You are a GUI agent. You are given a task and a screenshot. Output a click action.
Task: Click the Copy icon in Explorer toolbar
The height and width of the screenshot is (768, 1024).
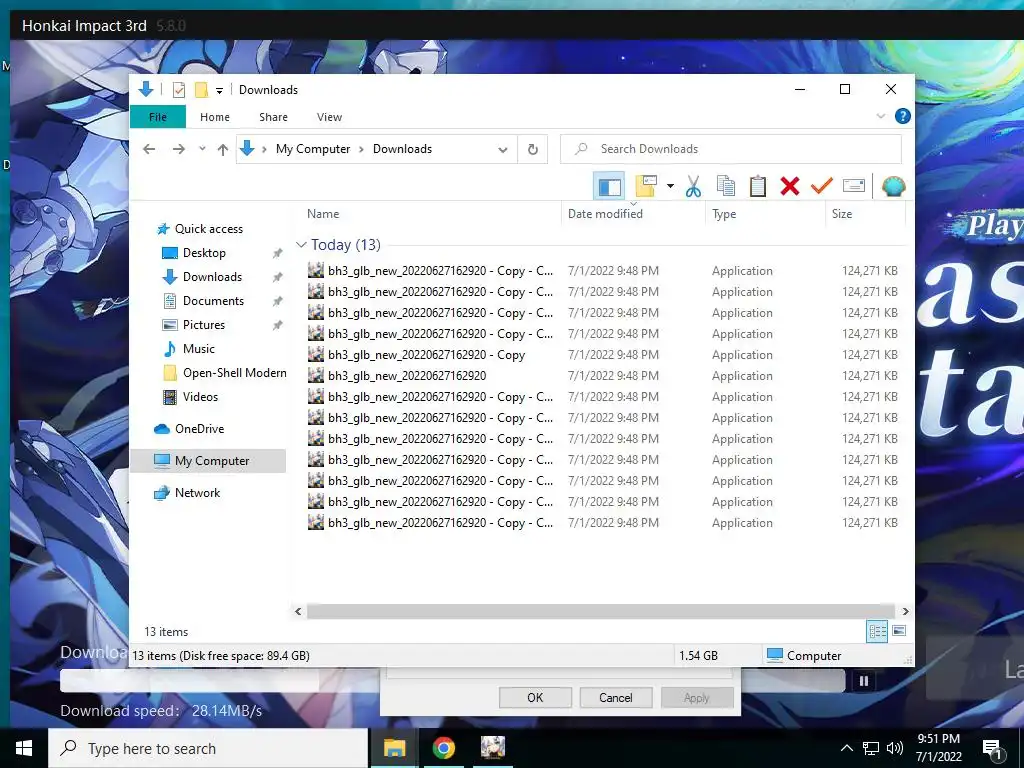[726, 187]
